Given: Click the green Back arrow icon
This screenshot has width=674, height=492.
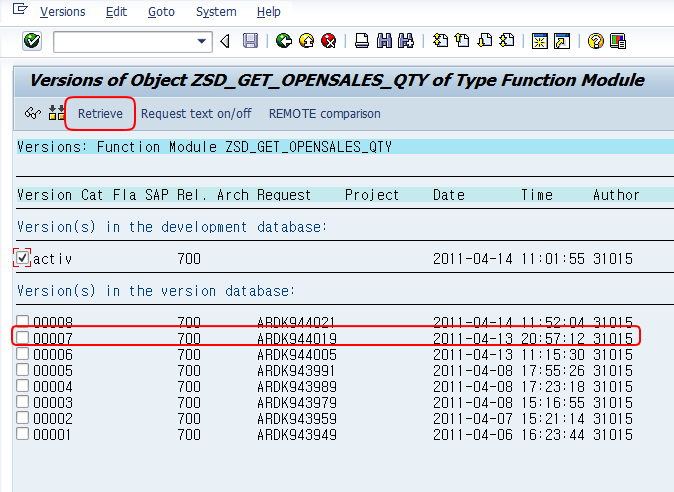Looking at the screenshot, I should (284, 41).
